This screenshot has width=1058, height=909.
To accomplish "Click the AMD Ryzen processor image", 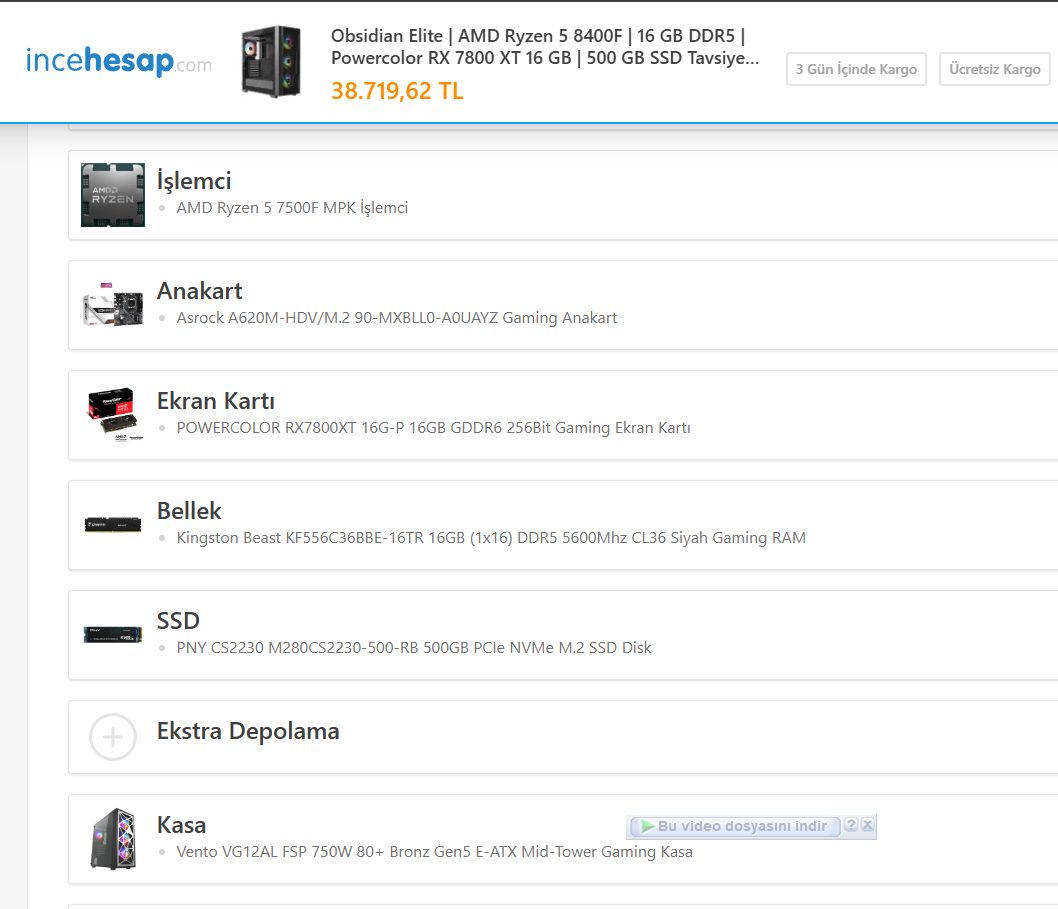I will (113, 195).
